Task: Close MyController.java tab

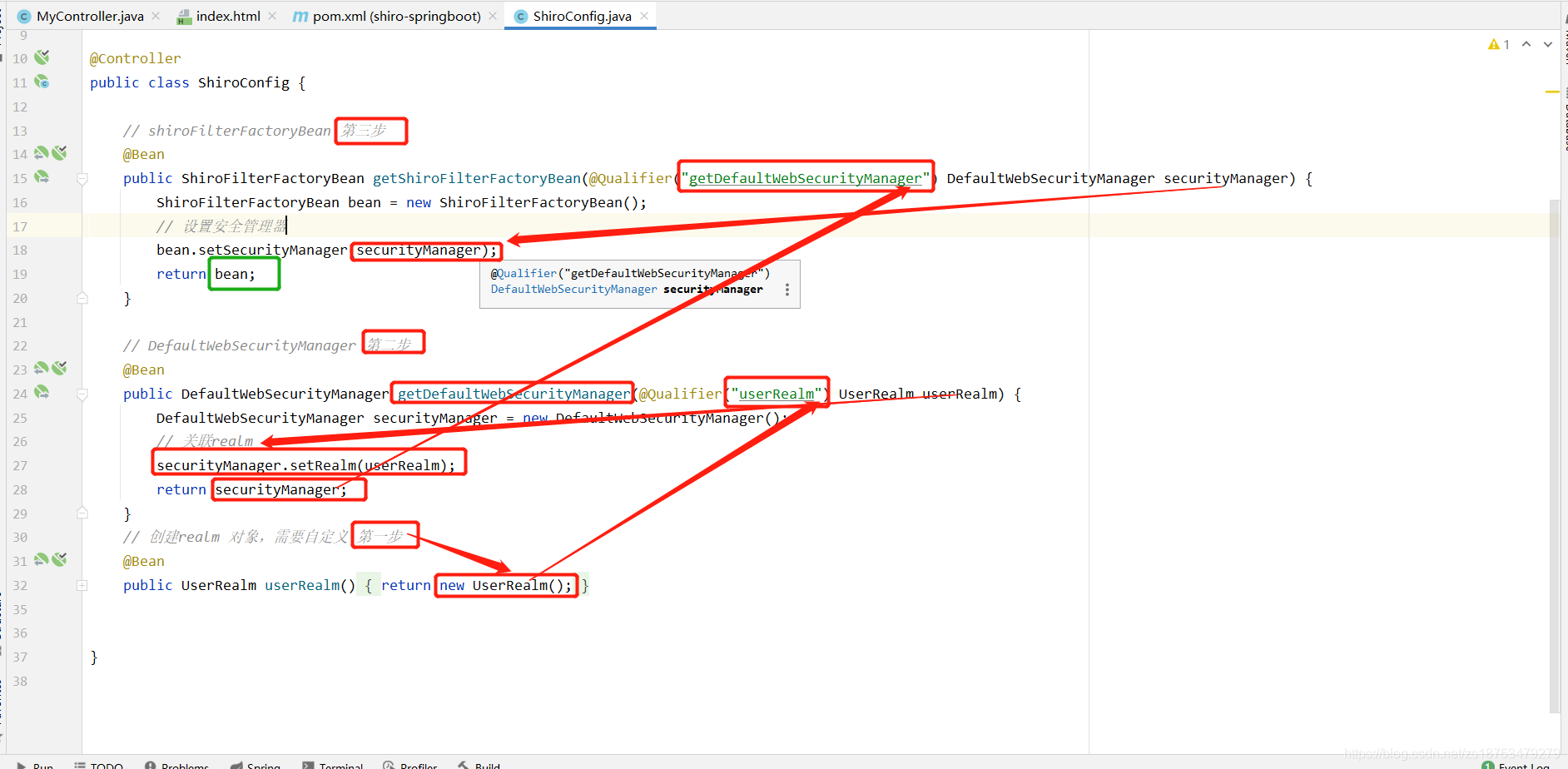Action: (x=156, y=16)
